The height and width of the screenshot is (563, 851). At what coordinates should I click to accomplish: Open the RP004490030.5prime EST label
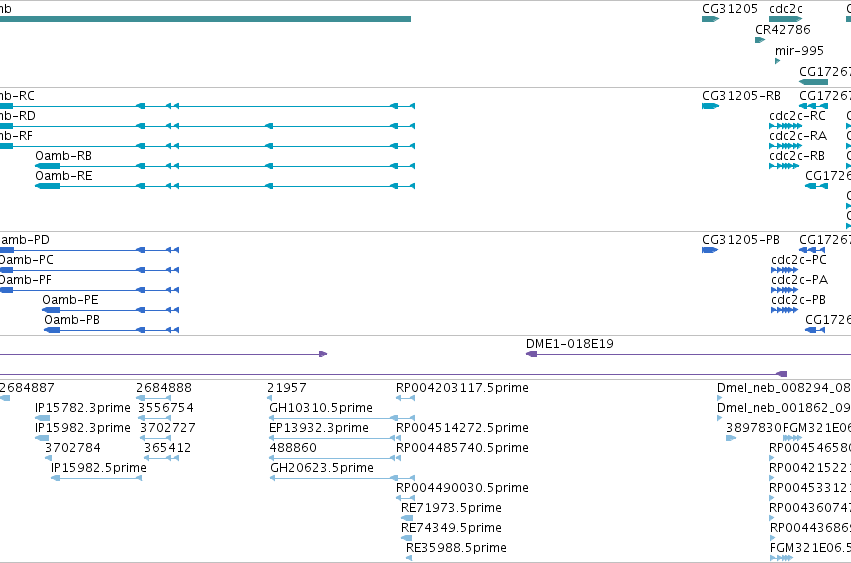pos(462,488)
